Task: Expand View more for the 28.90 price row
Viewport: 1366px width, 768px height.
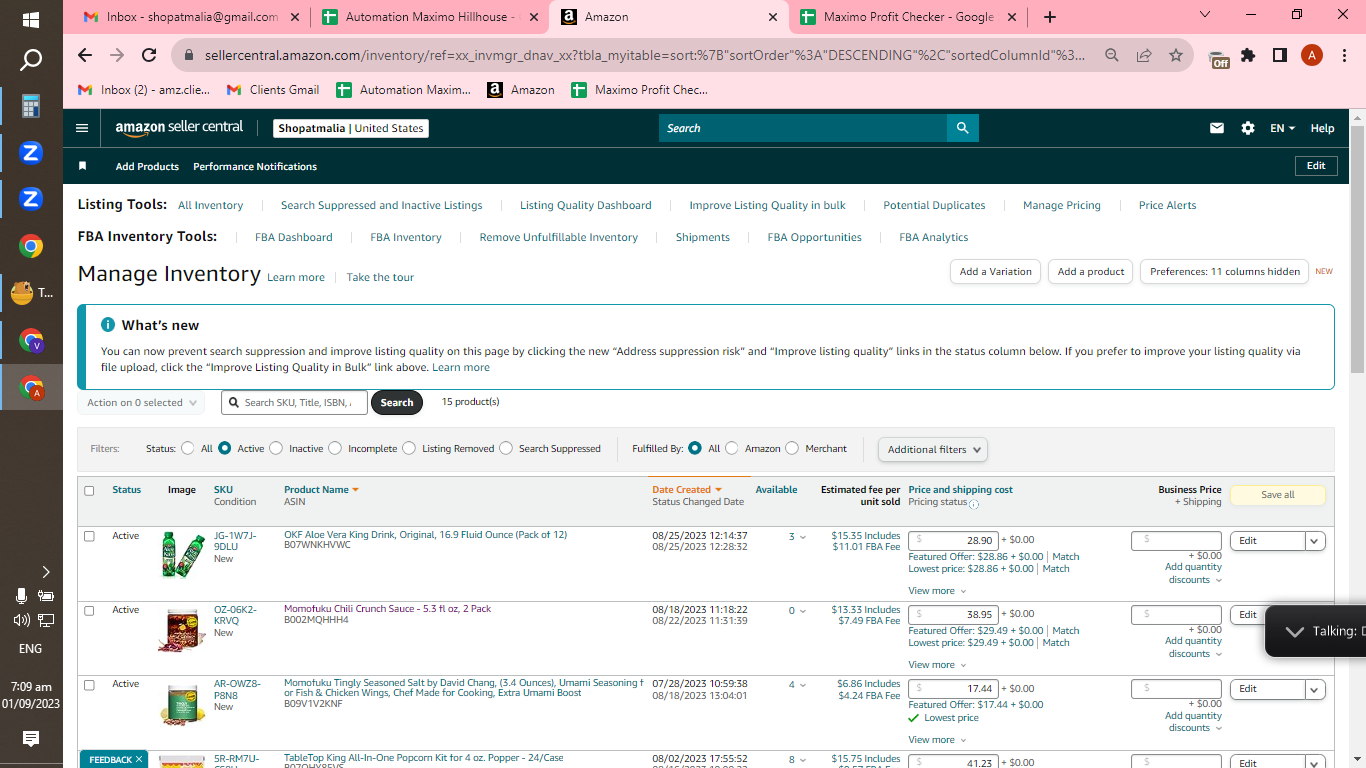Action: tap(937, 591)
